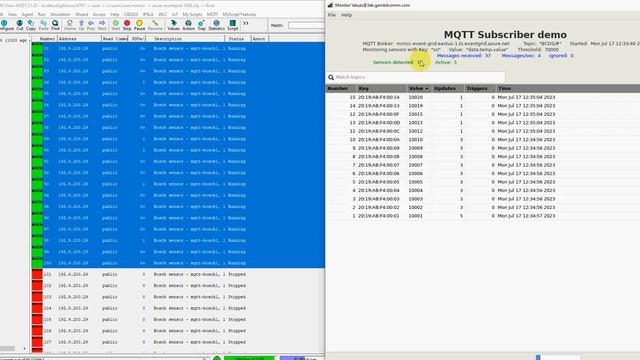Select sensor row with key 20:19:AB:F4:00:14

(482, 98)
